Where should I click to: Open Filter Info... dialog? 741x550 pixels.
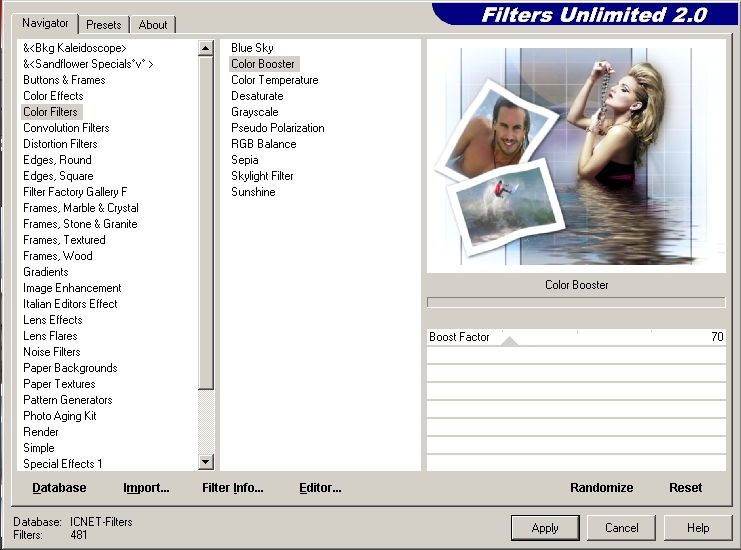click(233, 488)
